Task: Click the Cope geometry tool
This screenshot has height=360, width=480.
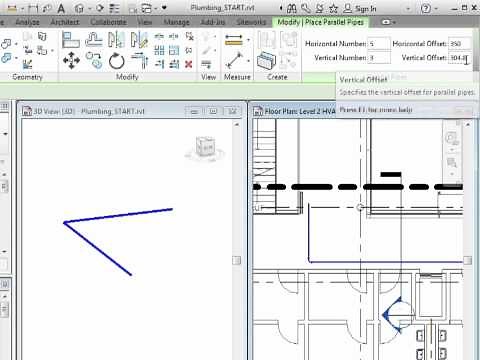Action: pos(6,44)
